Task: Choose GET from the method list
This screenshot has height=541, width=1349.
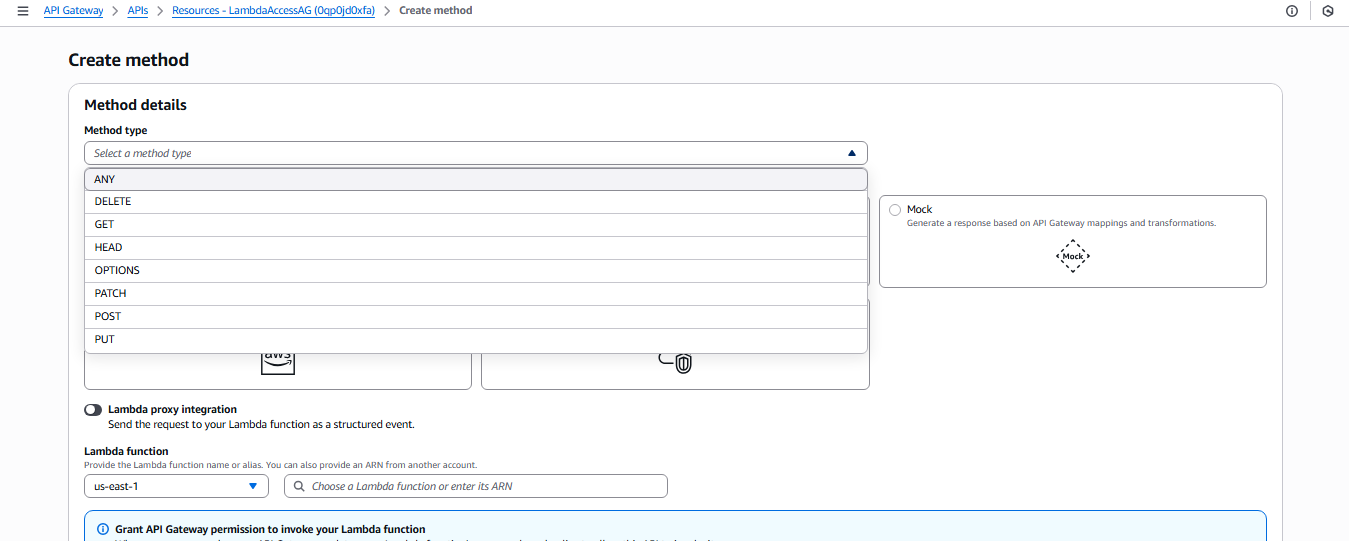Action: 476,225
